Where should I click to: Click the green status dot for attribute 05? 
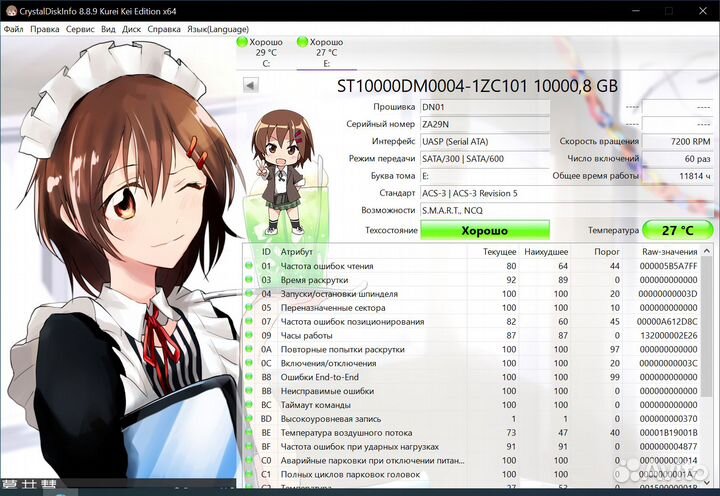point(249,308)
